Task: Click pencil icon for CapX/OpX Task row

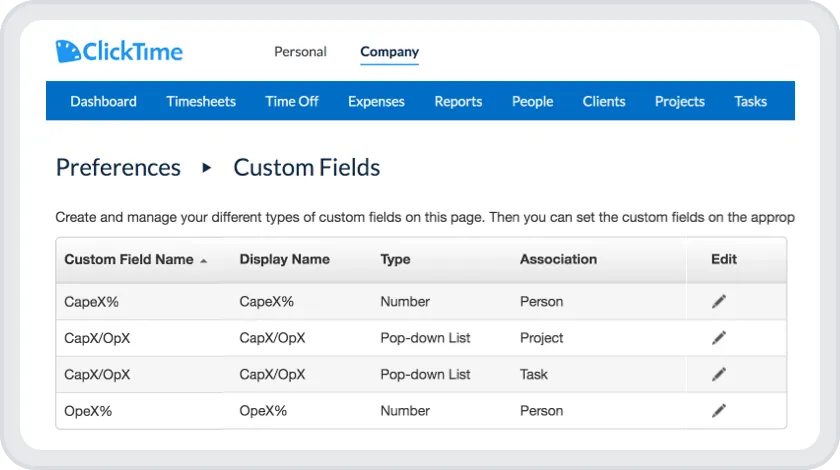Action: coord(718,374)
